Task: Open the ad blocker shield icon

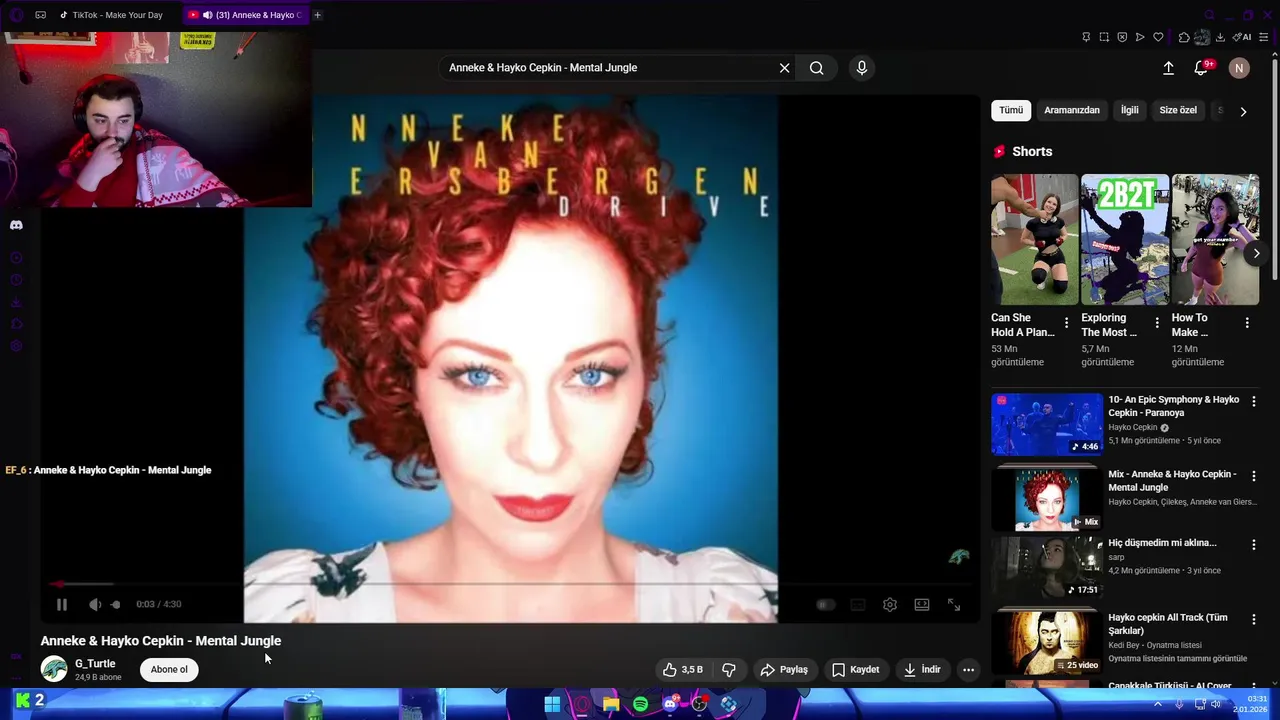Action: point(1122,37)
